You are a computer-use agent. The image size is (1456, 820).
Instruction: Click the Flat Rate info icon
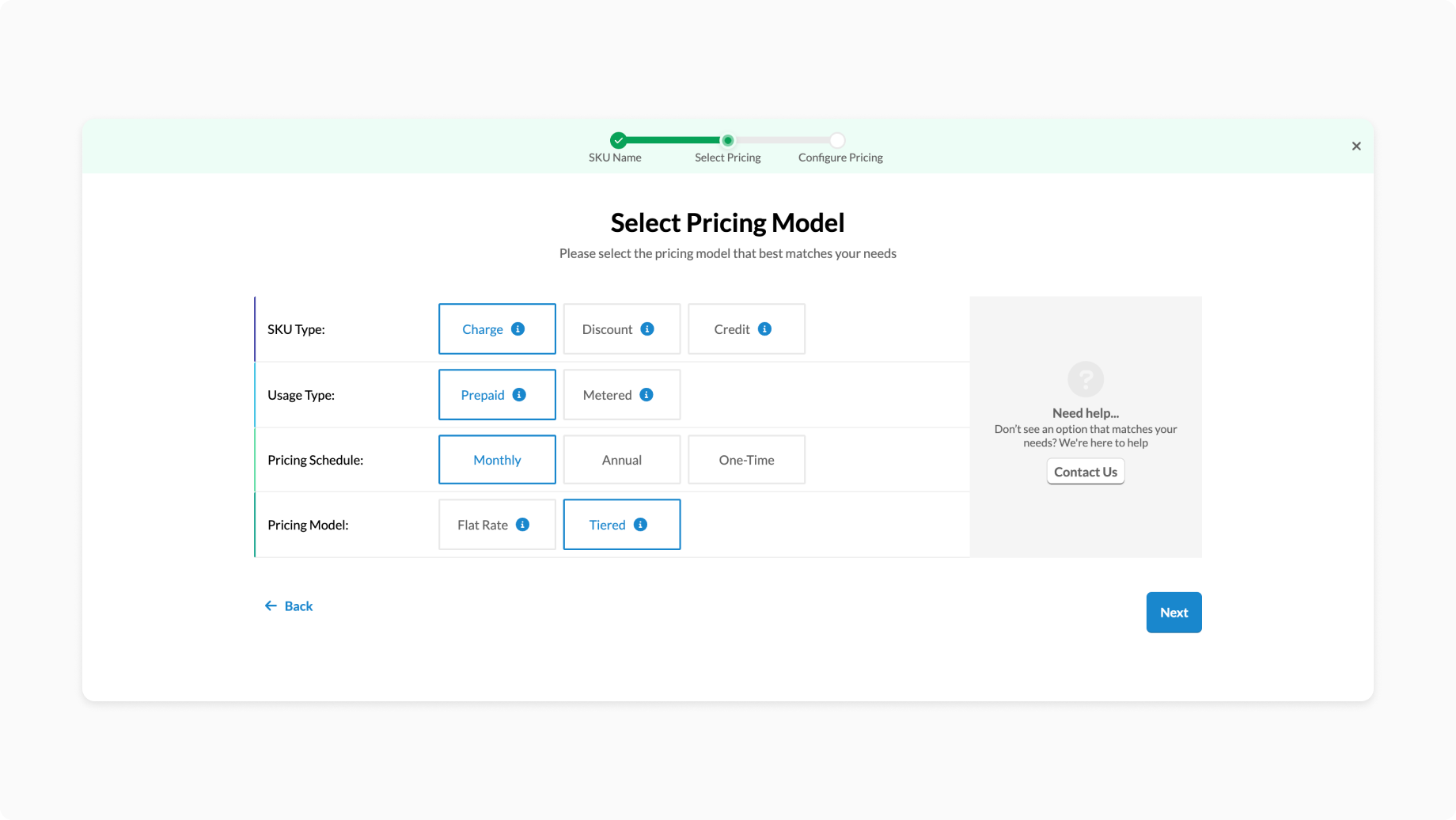coord(522,525)
